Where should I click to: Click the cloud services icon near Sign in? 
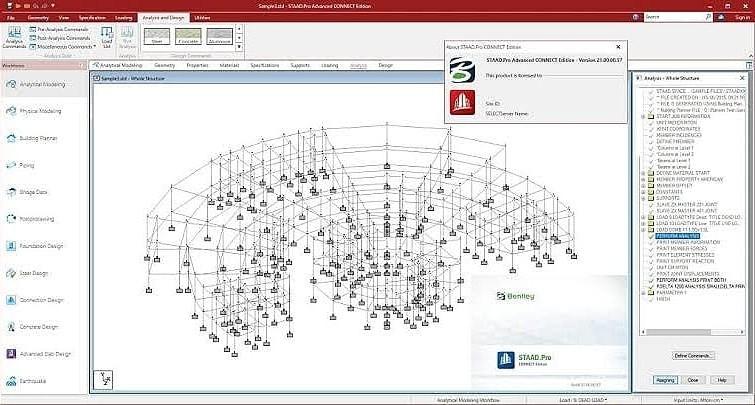721,17
